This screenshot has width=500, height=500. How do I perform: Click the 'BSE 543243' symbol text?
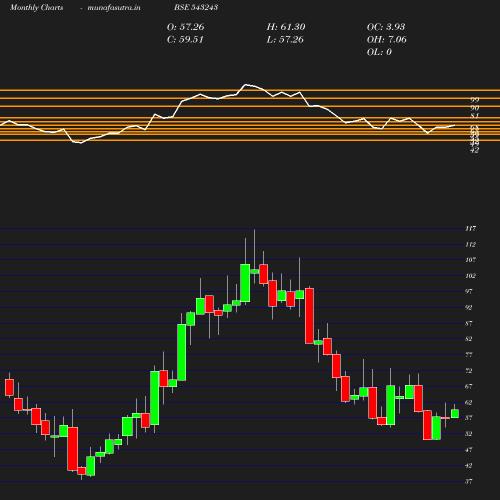[x=196, y=7]
